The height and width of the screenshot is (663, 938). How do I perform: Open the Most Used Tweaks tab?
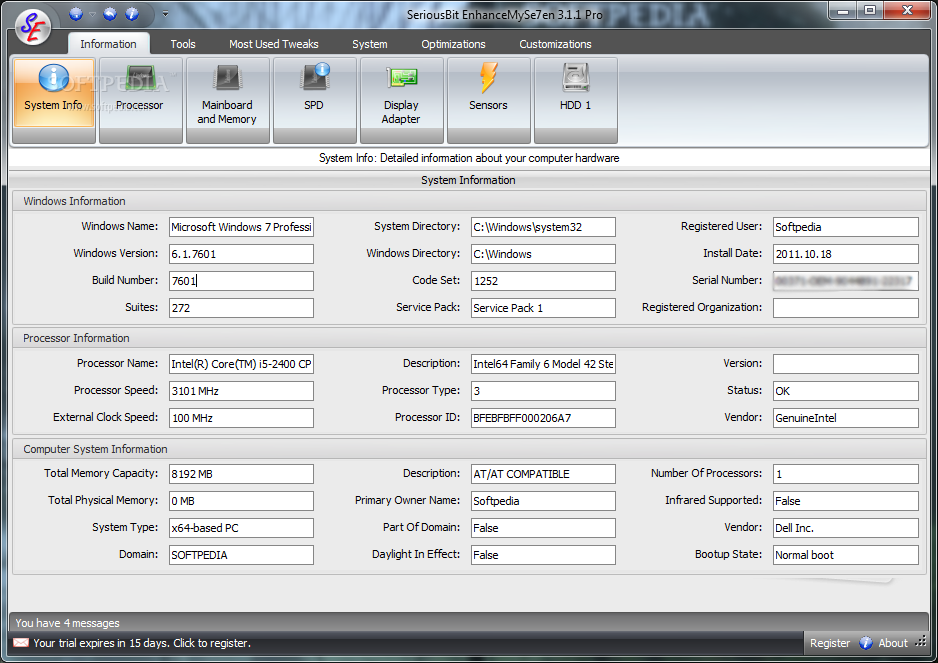pos(273,44)
